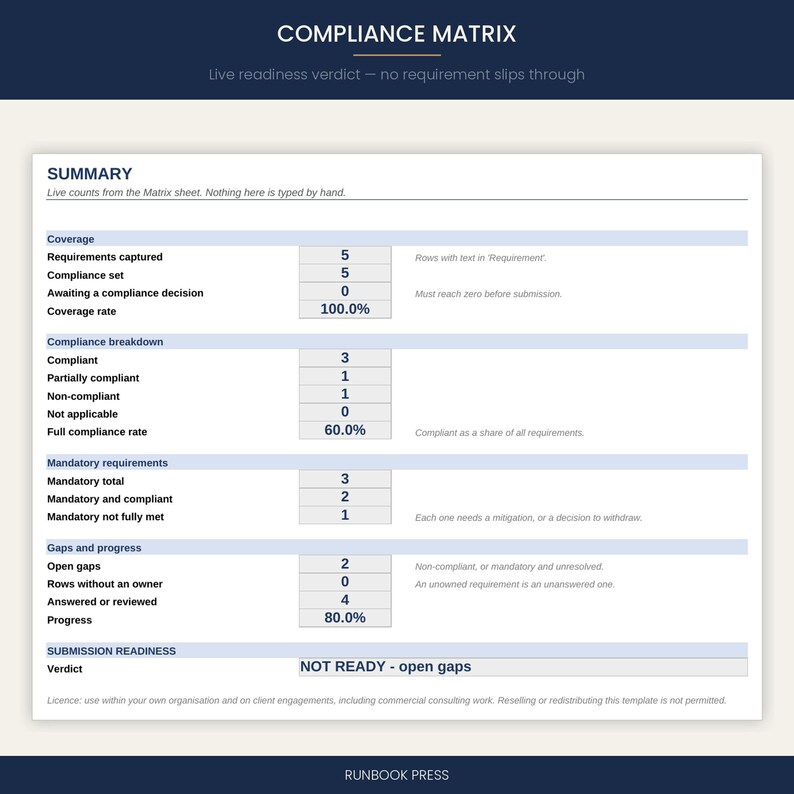The image size is (794, 794).
Task: Select the Coverage rate label
Action: 82,311
